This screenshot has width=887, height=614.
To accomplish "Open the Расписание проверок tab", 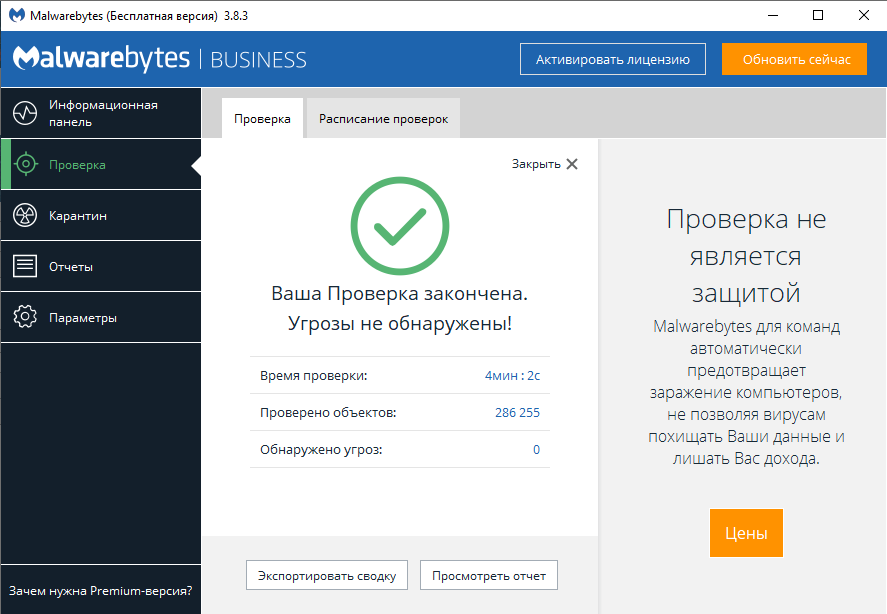I will click(383, 118).
